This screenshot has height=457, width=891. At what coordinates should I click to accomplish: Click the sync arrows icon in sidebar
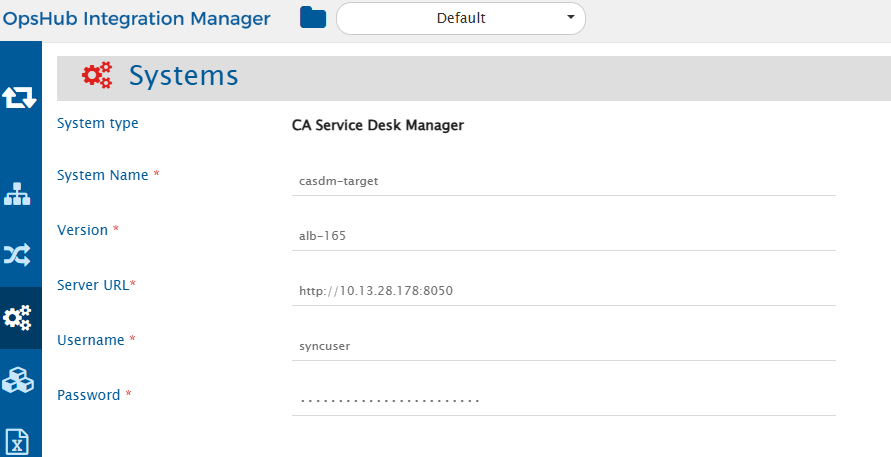[20, 97]
